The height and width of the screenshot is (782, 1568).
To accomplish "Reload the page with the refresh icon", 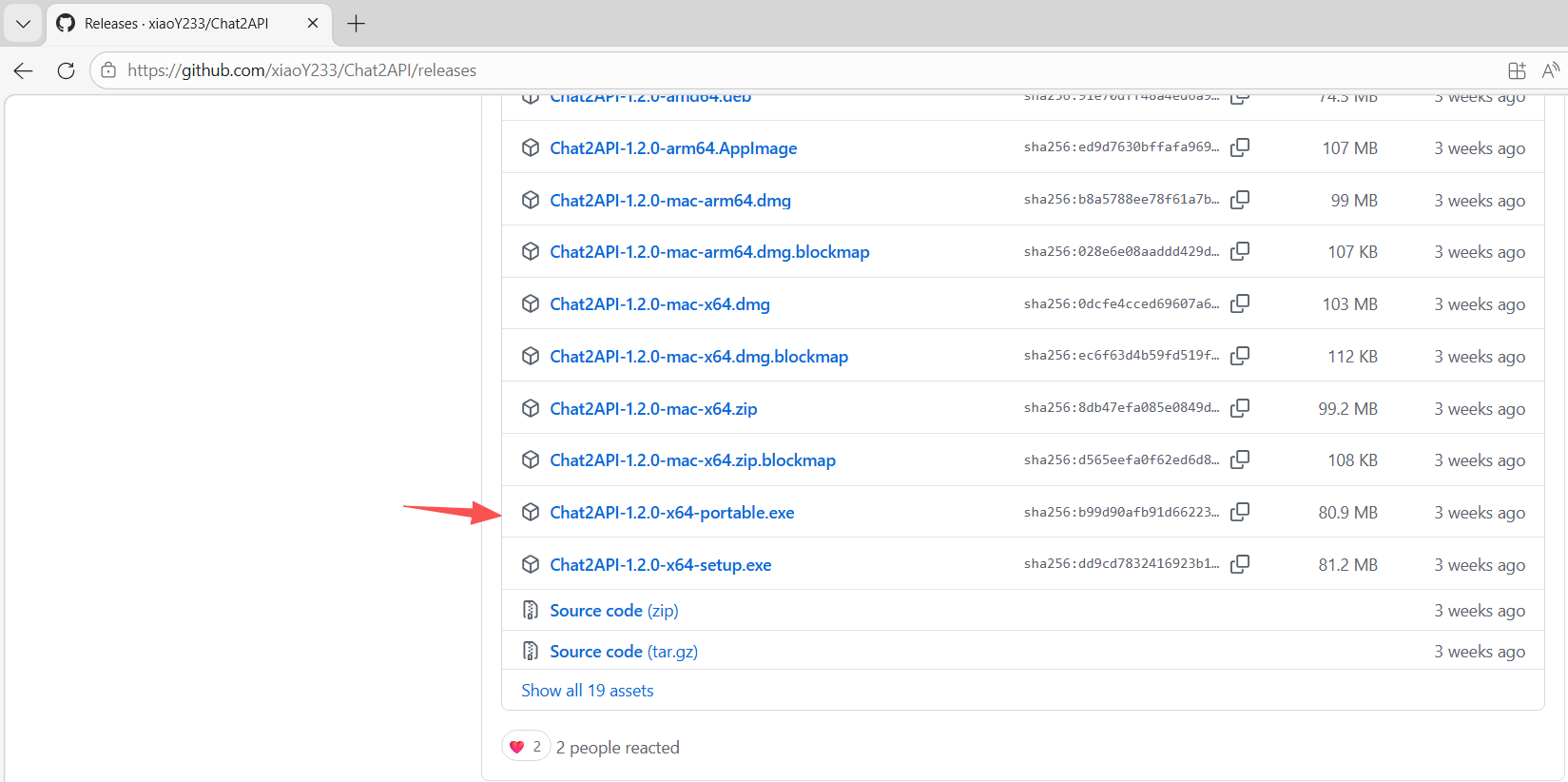I will pyautogui.click(x=66, y=70).
